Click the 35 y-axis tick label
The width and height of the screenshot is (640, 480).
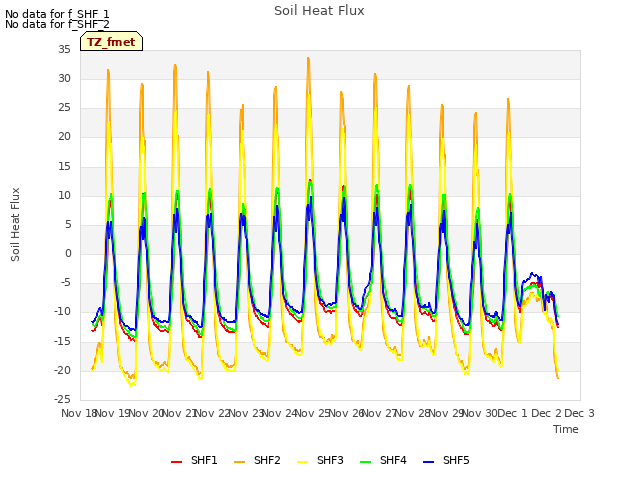pyautogui.click(x=64, y=49)
